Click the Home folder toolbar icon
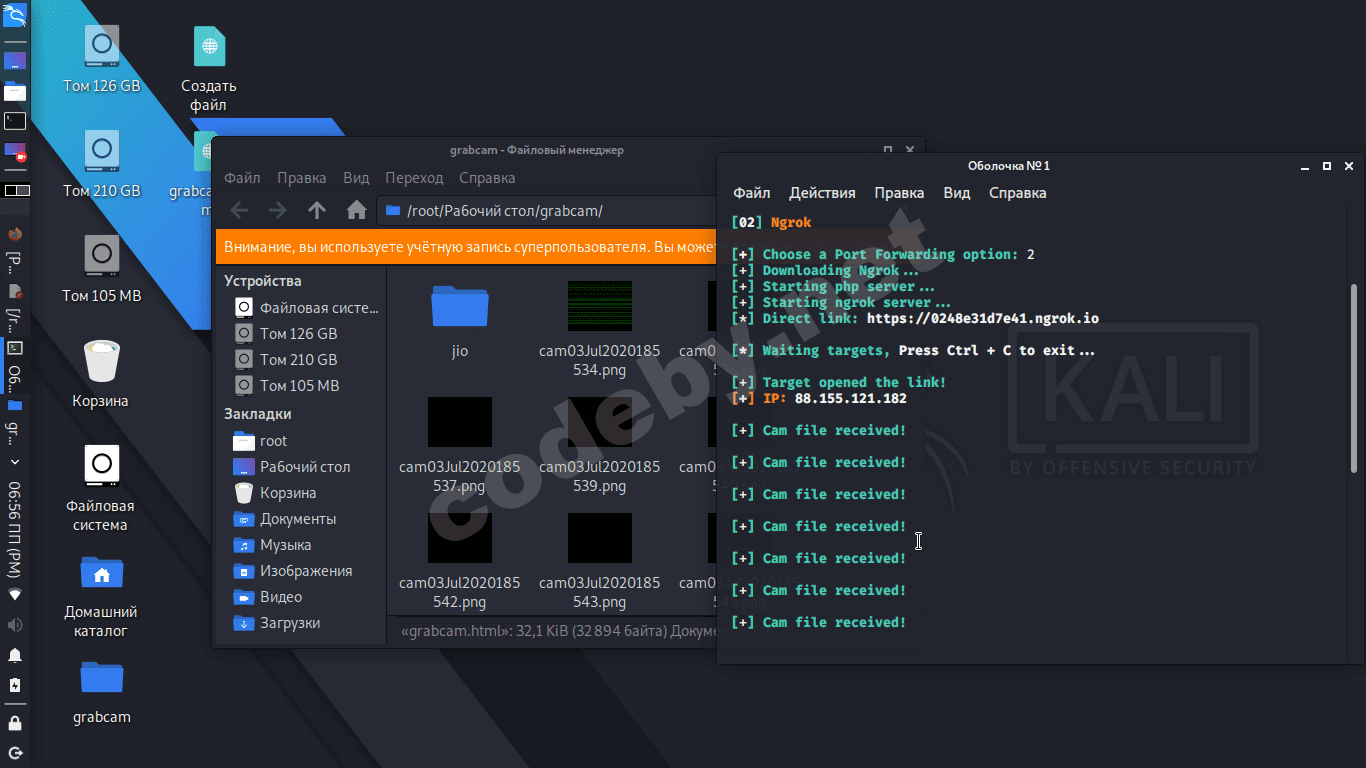 click(356, 210)
